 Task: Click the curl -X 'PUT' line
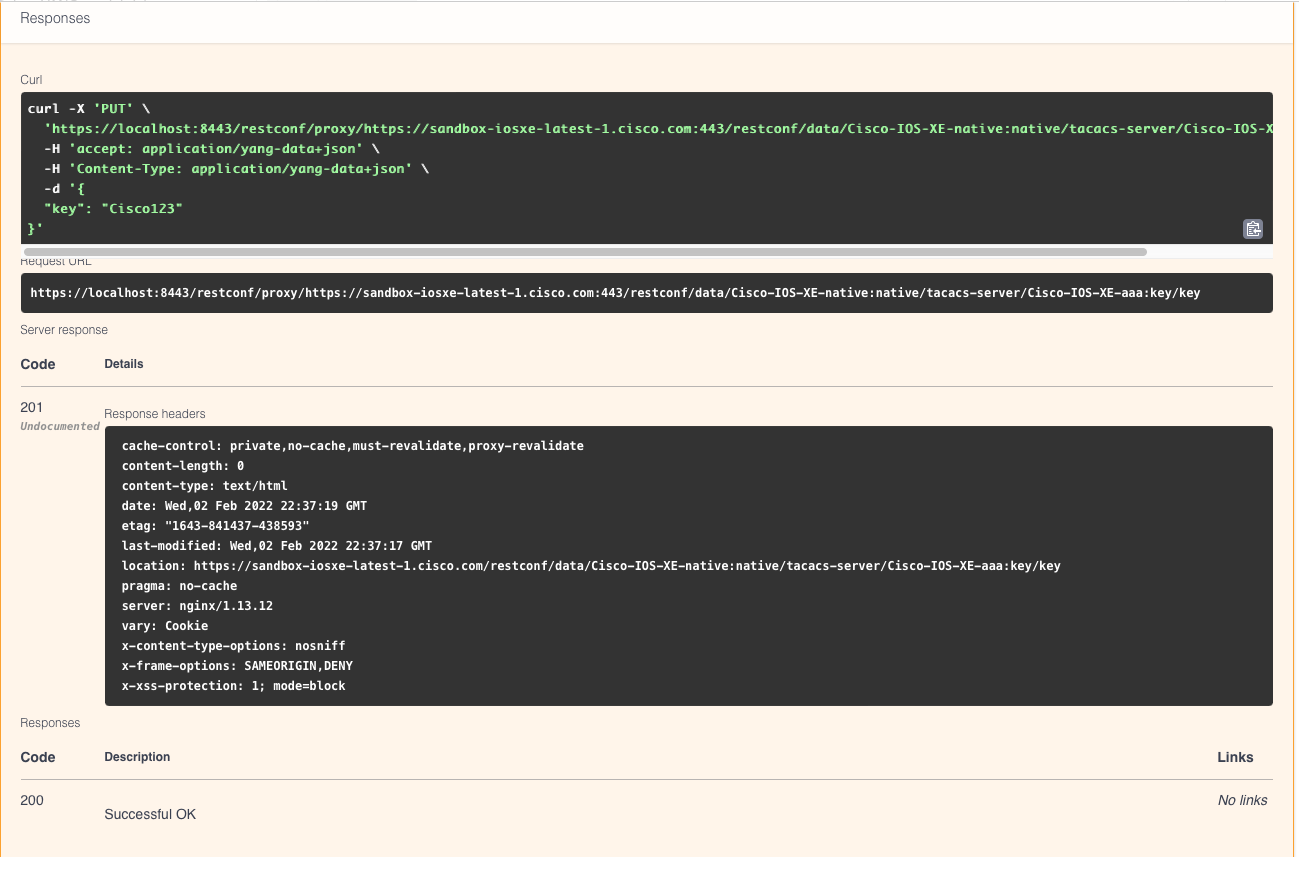(x=89, y=108)
